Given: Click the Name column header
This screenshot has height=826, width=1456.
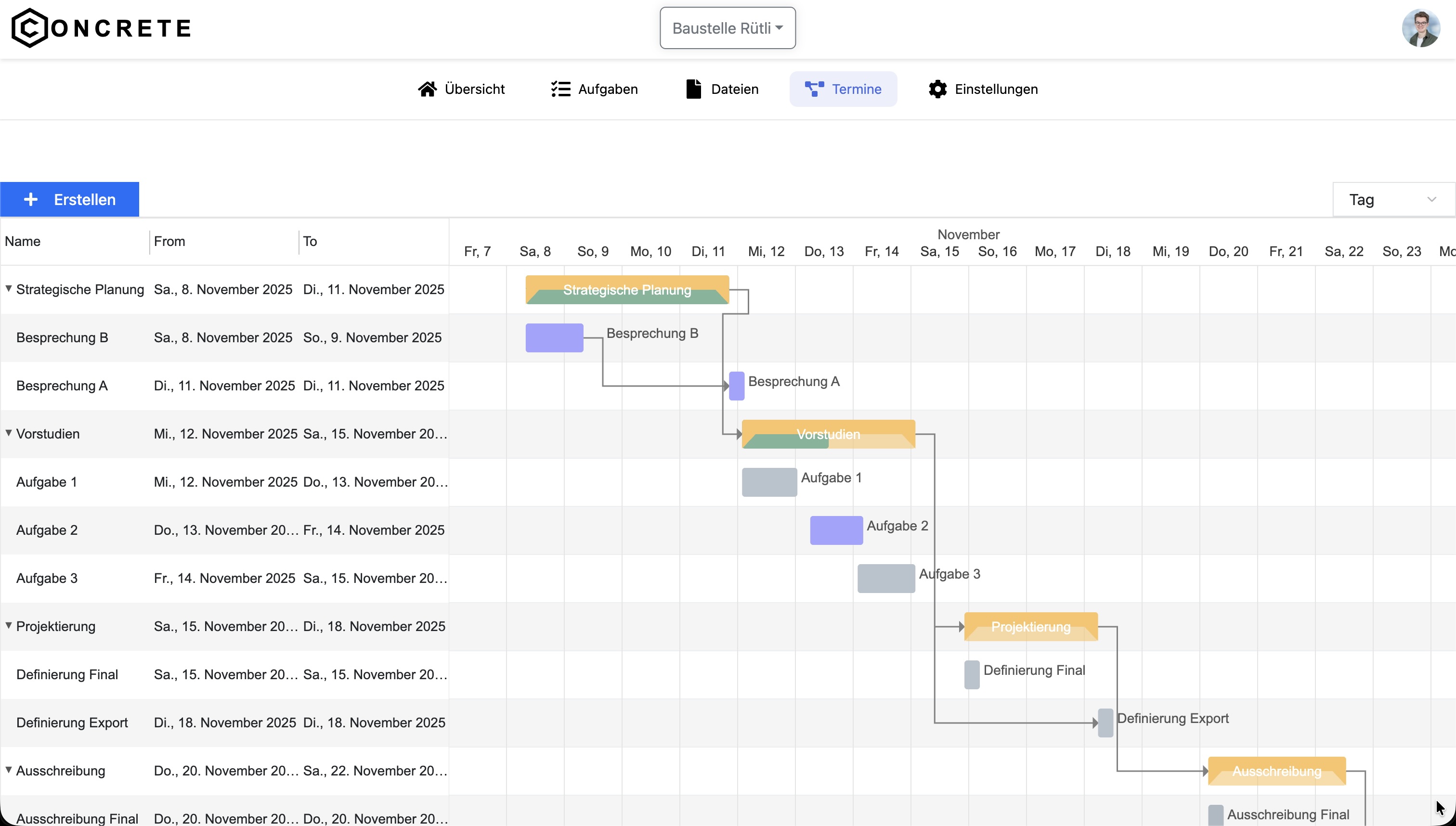Looking at the screenshot, I should click(23, 241).
